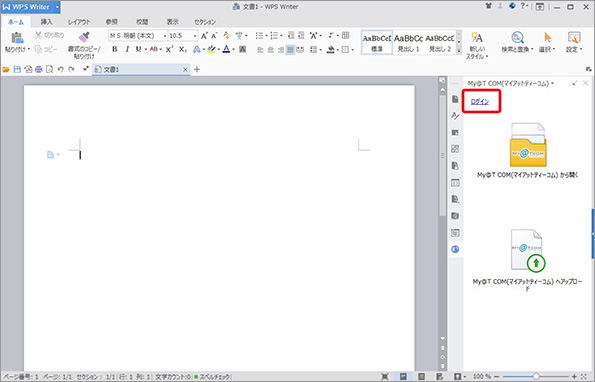
Task: Open the font name dropdown
Action: click(x=165, y=36)
